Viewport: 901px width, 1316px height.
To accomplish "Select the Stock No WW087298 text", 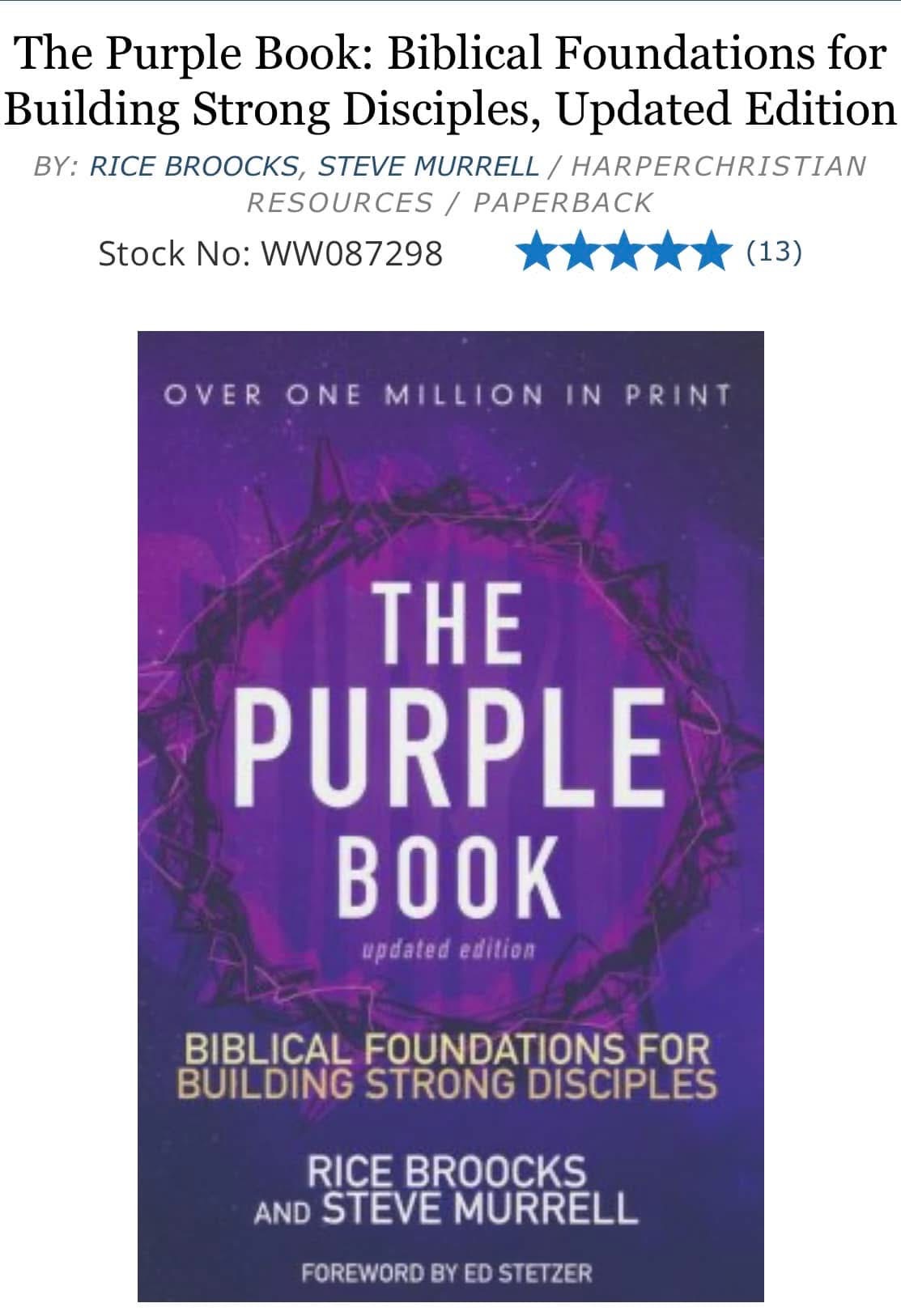I will [x=270, y=253].
